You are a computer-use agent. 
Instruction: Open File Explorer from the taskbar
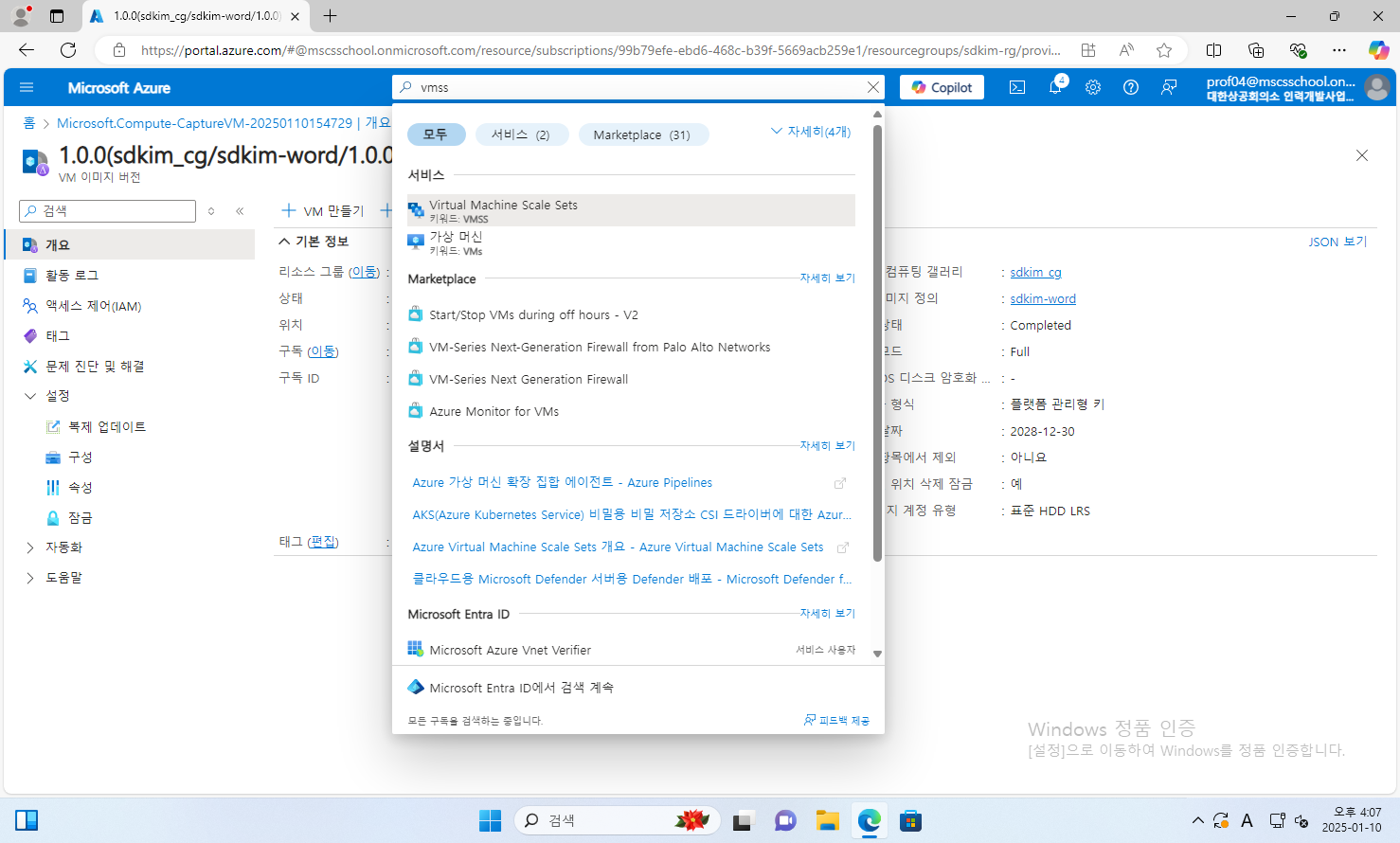(x=828, y=820)
